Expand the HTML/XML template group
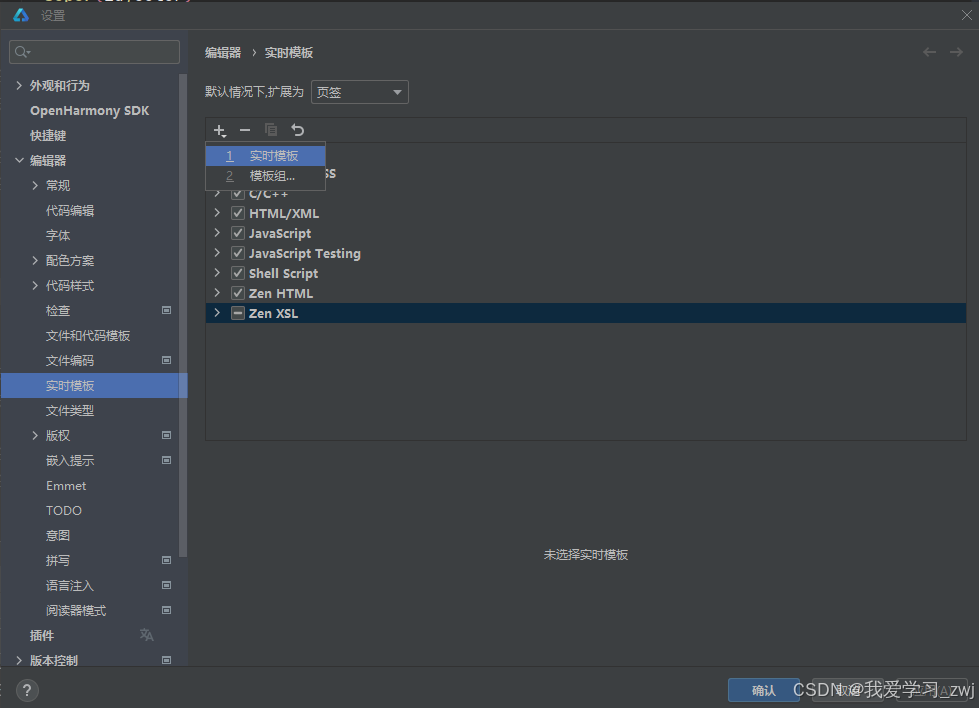 point(217,213)
